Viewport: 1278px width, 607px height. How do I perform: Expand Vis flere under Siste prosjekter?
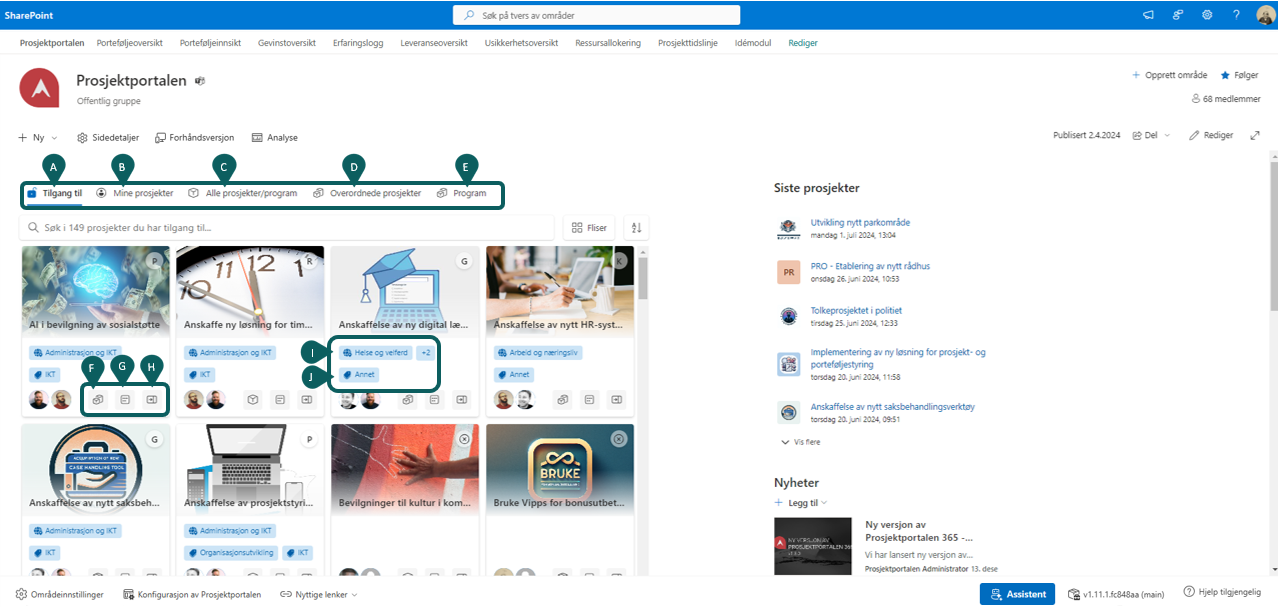[x=803, y=441]
